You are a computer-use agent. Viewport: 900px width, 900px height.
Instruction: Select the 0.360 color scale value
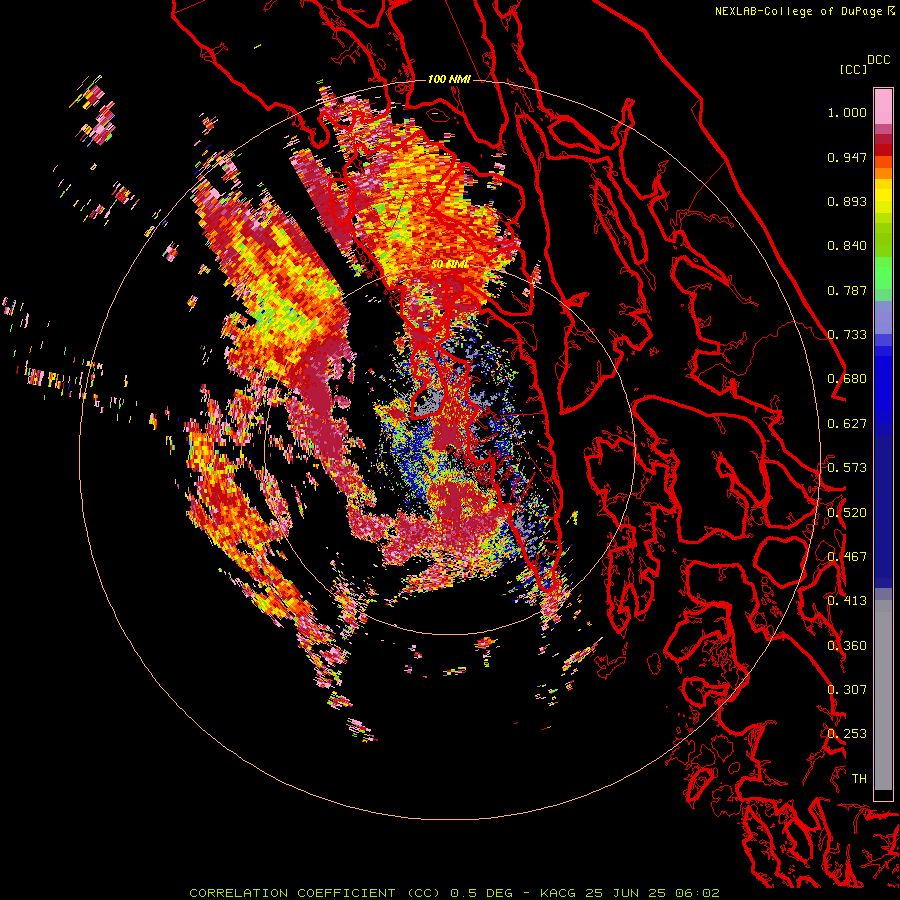847,646
